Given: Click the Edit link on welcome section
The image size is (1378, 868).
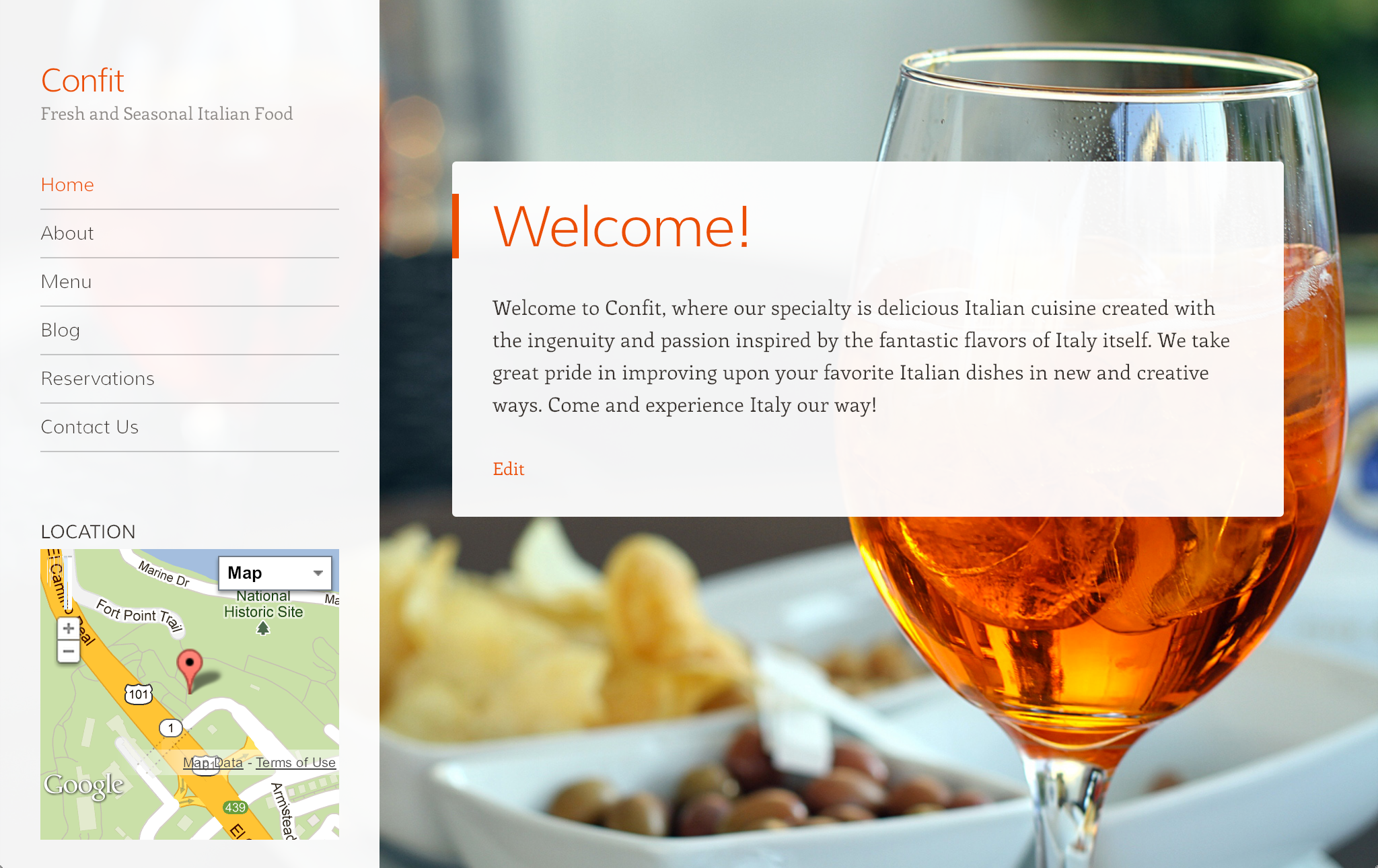Looking at the screenshot, I should point(508,468).
